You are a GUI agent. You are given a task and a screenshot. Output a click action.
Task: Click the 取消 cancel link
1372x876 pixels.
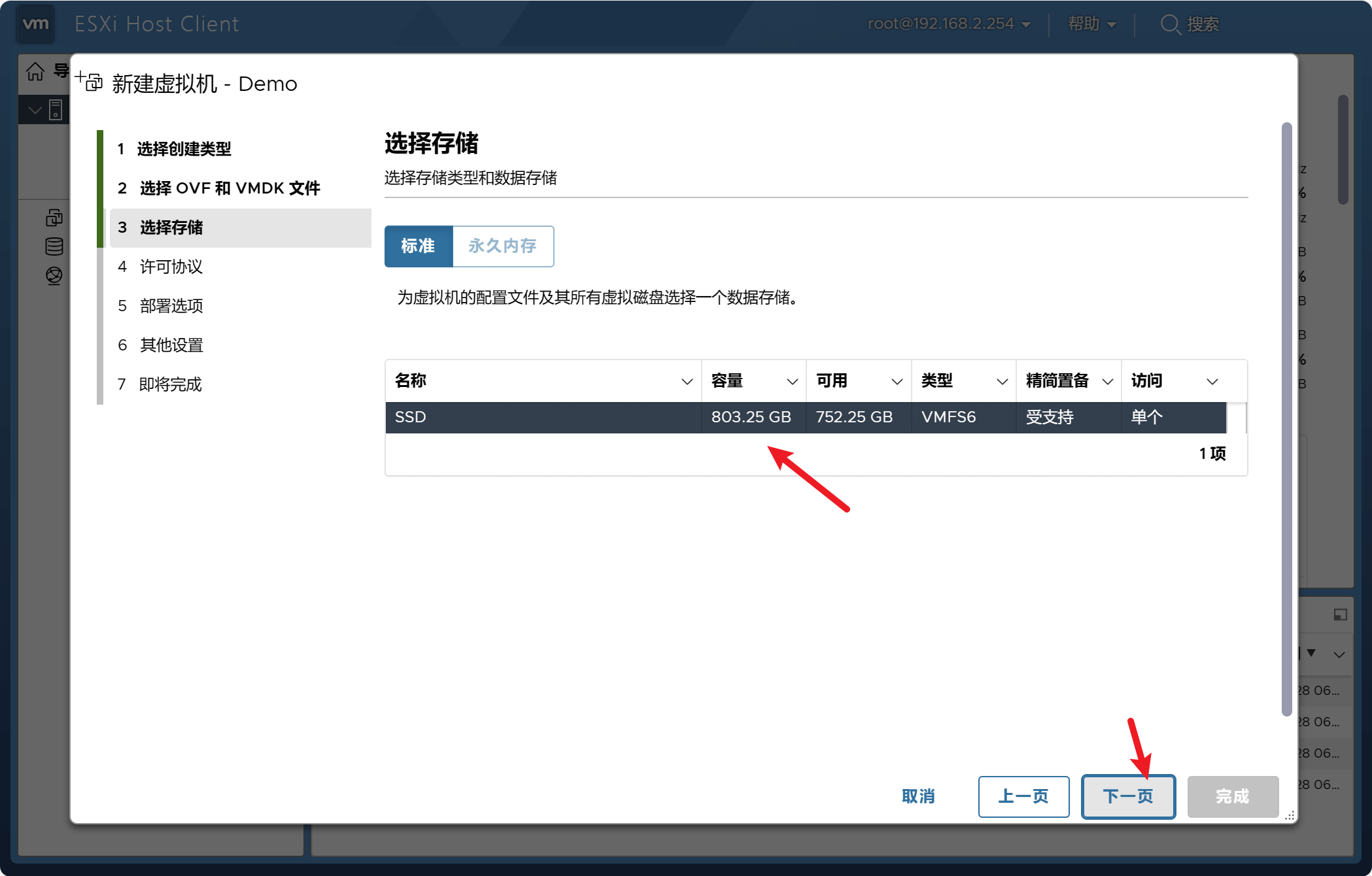point(918,796)
